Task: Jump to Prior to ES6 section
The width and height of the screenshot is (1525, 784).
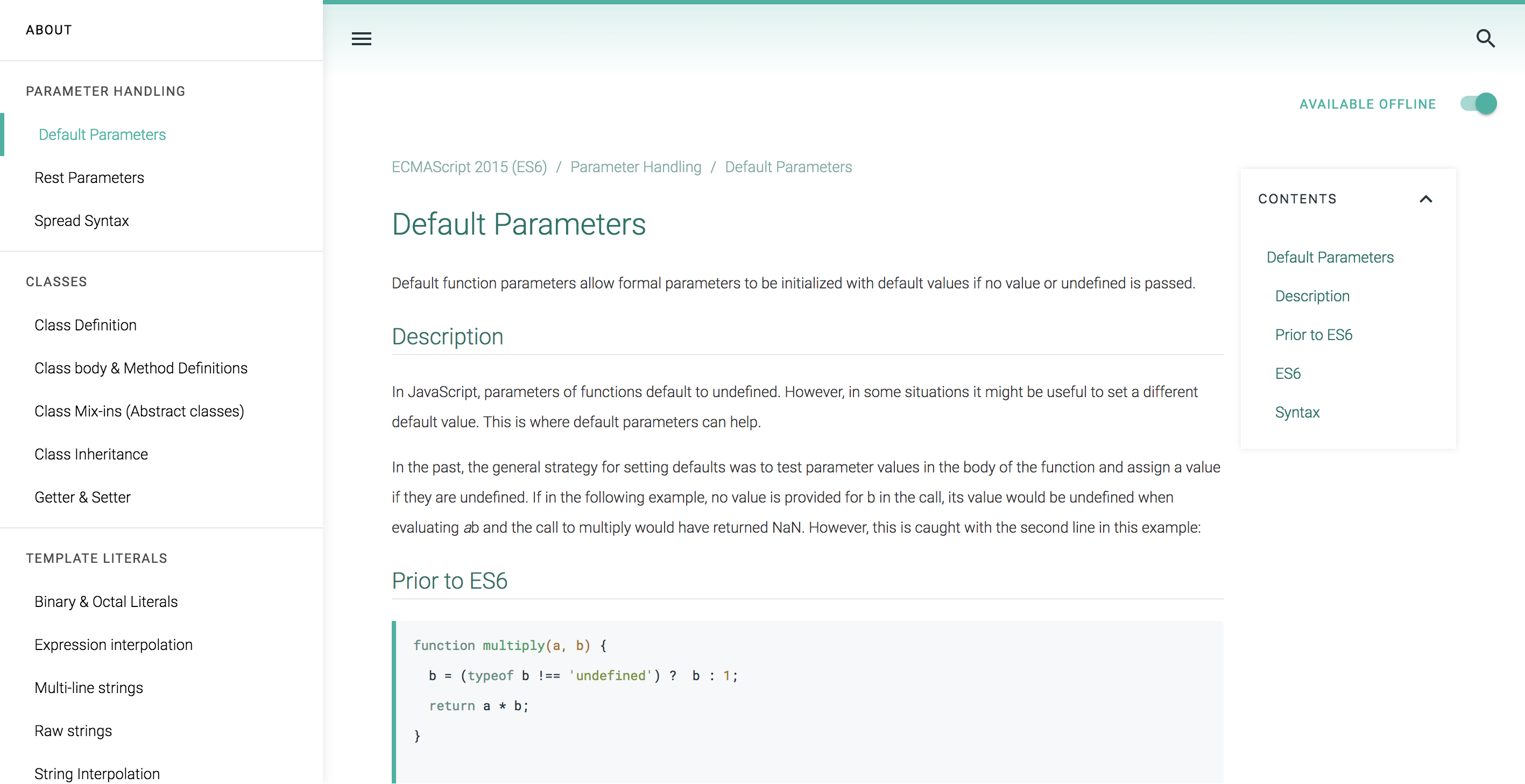Action: point(1314,335)
